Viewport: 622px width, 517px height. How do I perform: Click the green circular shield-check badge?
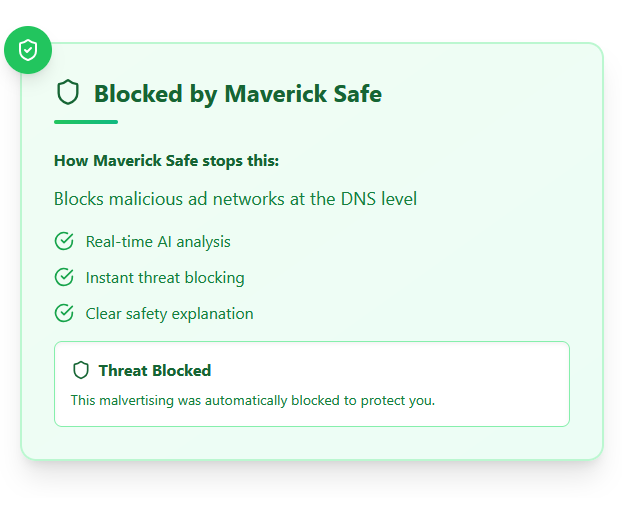[28, 50]
